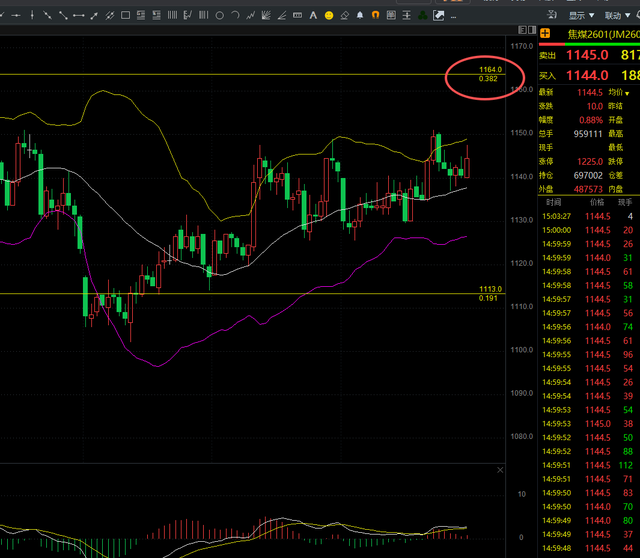Select the horizontal segment with endpoints tool
This screenshot has width=640, height=558.
[x=78, y=16]
